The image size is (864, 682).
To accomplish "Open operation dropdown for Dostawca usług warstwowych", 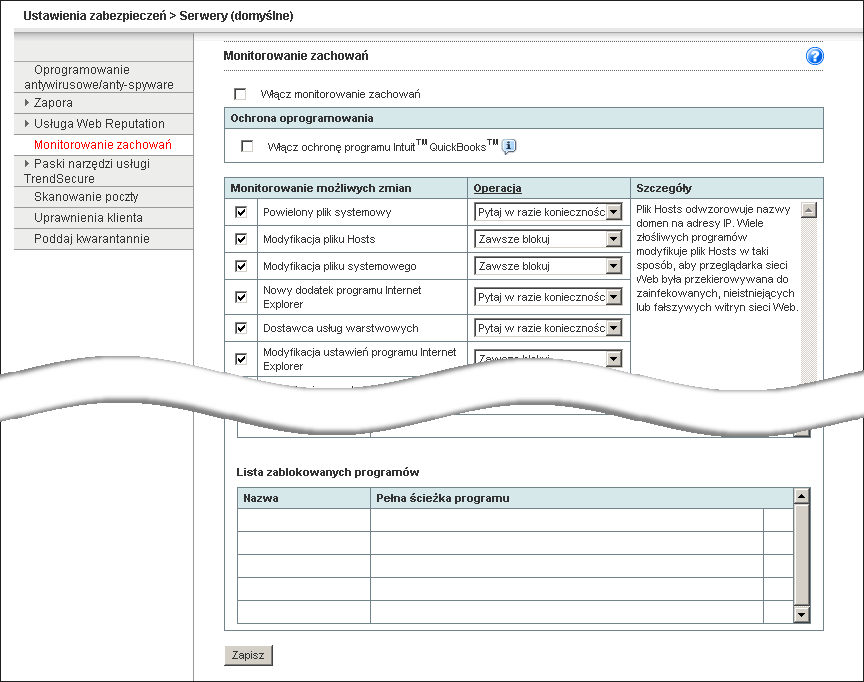I will click(548, 328).
